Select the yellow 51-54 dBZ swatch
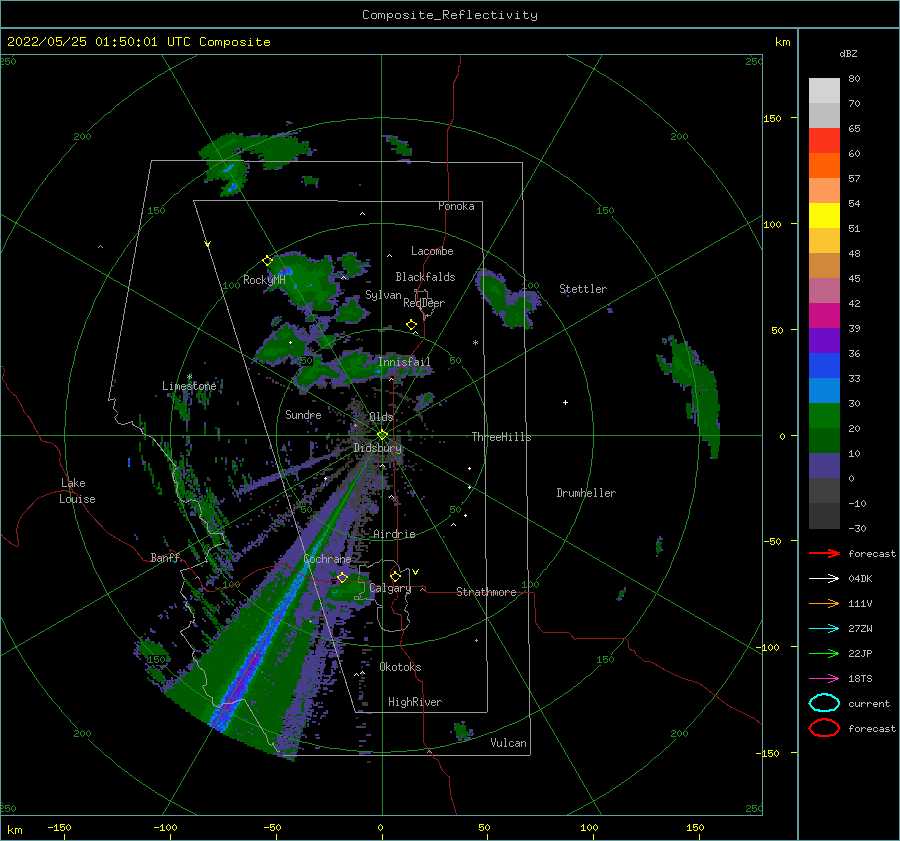The image size is (900, 841). pos(824,216)
